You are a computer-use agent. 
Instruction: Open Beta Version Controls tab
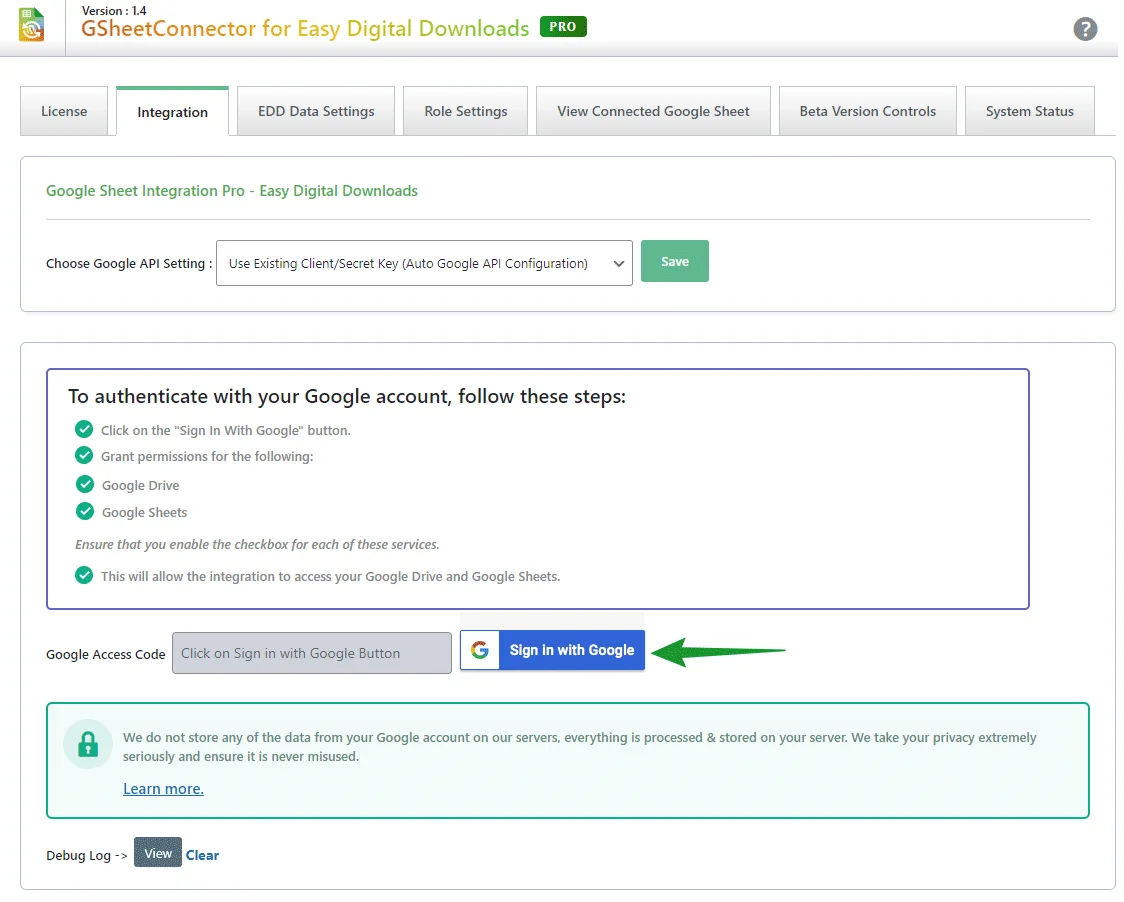pyautogui.click(x=867, y=111)
